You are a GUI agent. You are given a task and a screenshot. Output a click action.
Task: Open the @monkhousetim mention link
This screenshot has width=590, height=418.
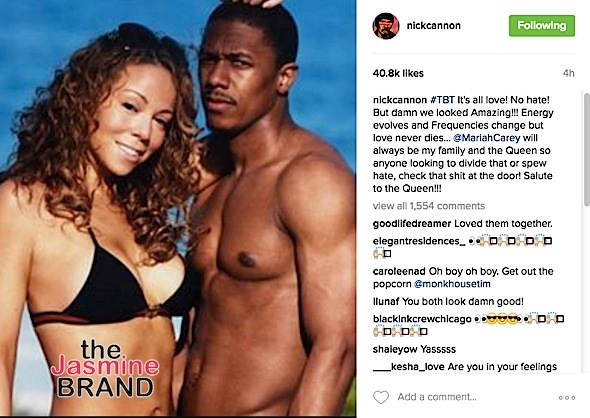click(452, 284)
